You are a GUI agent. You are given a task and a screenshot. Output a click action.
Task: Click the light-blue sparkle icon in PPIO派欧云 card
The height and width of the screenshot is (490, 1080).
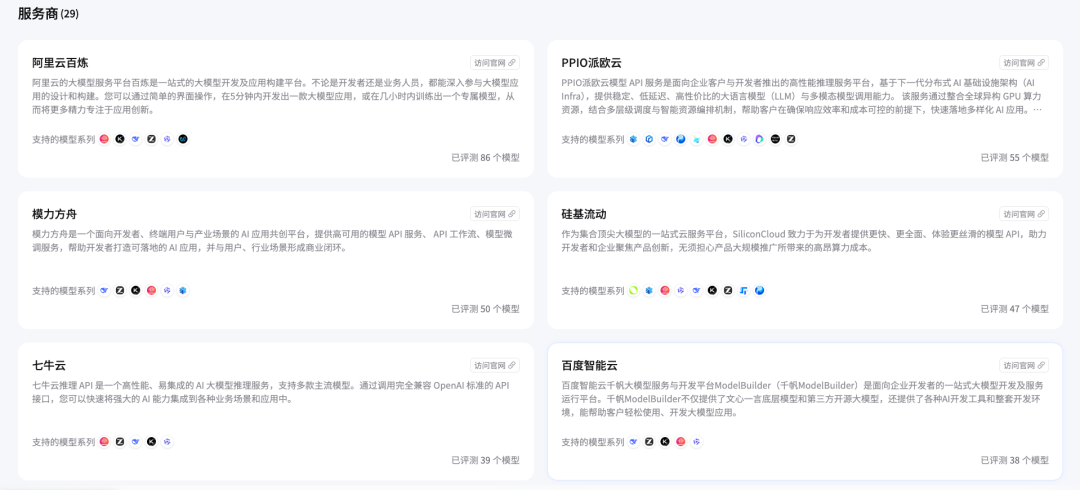[696, 139]
